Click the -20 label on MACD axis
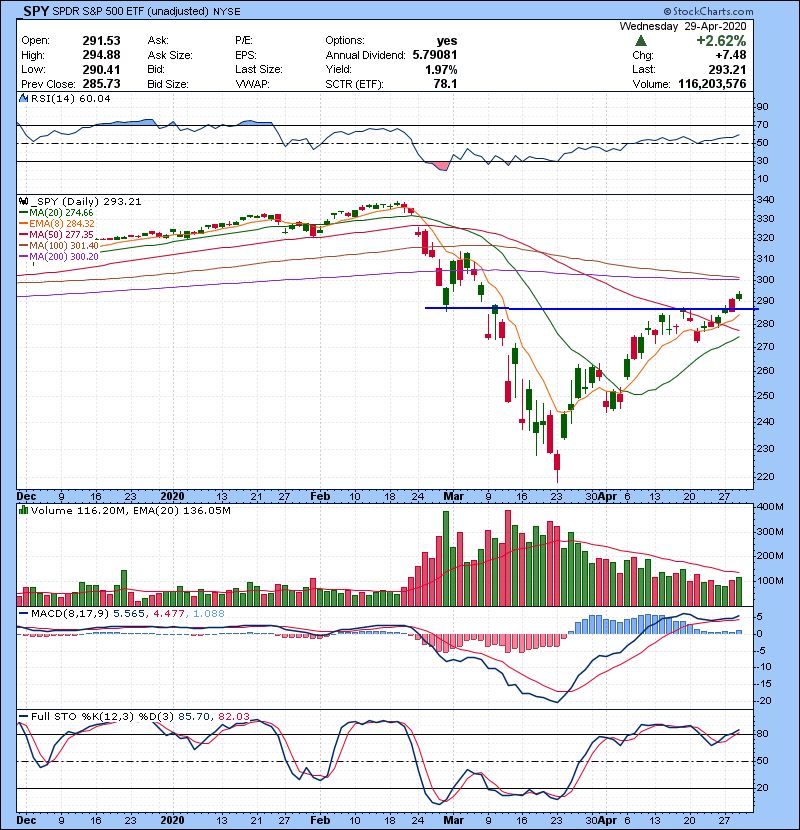The image size is (800, 830). pyautogui.click(x=763, y=701)
